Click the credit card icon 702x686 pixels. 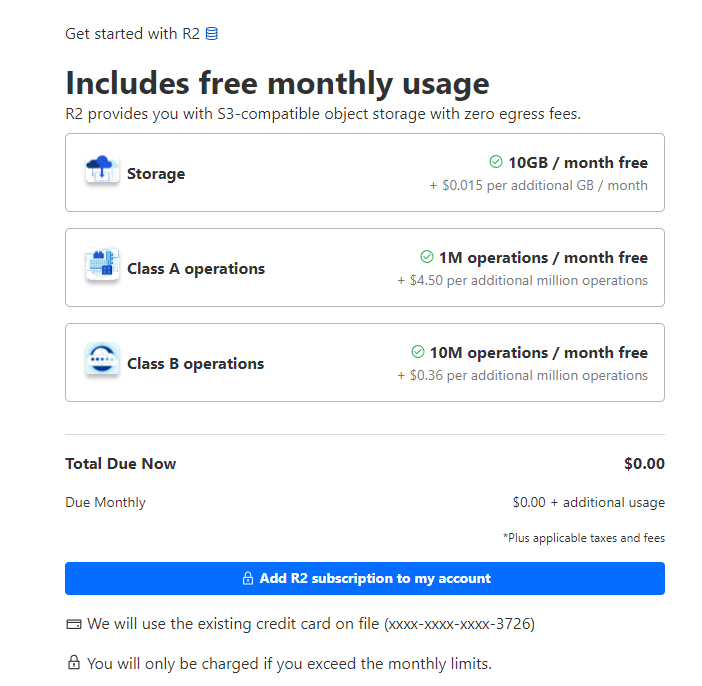click(x=73, y=624)
